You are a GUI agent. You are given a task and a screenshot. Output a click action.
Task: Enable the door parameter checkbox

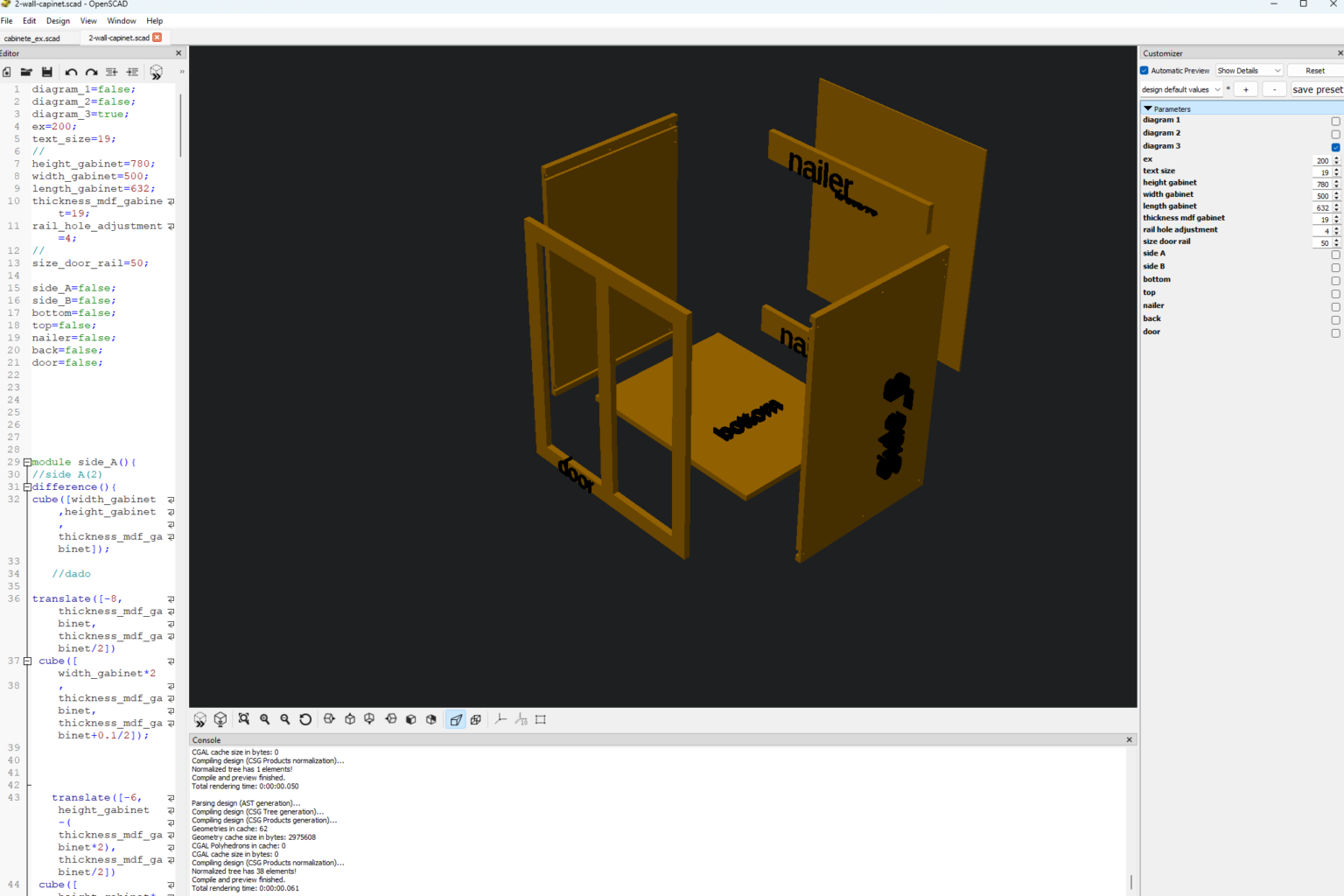tap(1335, 333)
